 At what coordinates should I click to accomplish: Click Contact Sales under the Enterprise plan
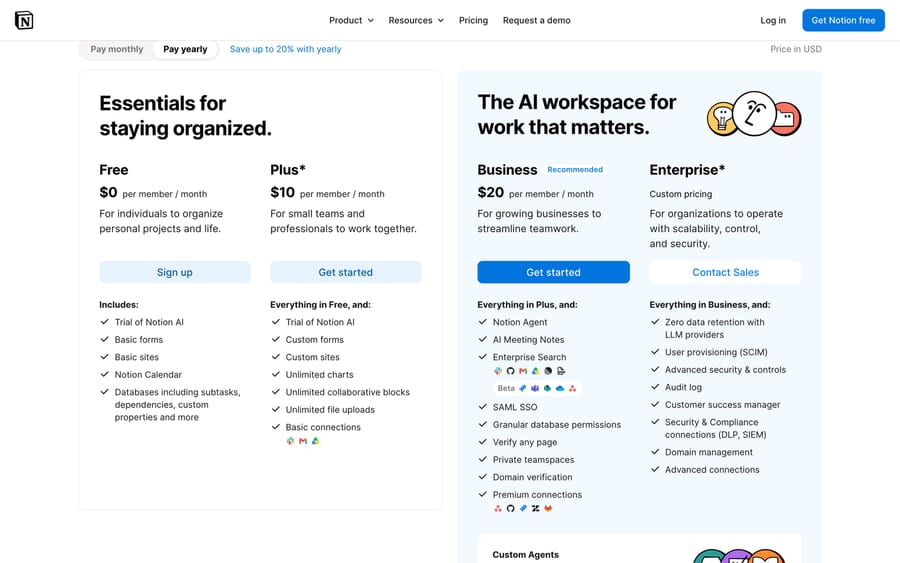point(726,272)
